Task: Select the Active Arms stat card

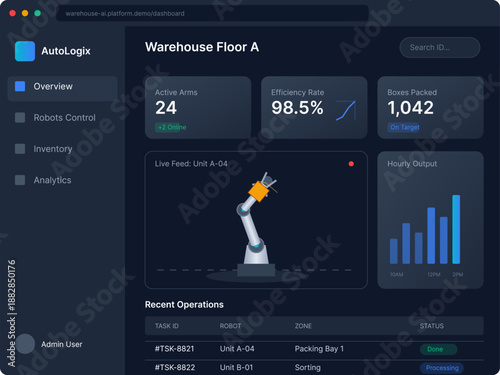Action: point(198,107)
